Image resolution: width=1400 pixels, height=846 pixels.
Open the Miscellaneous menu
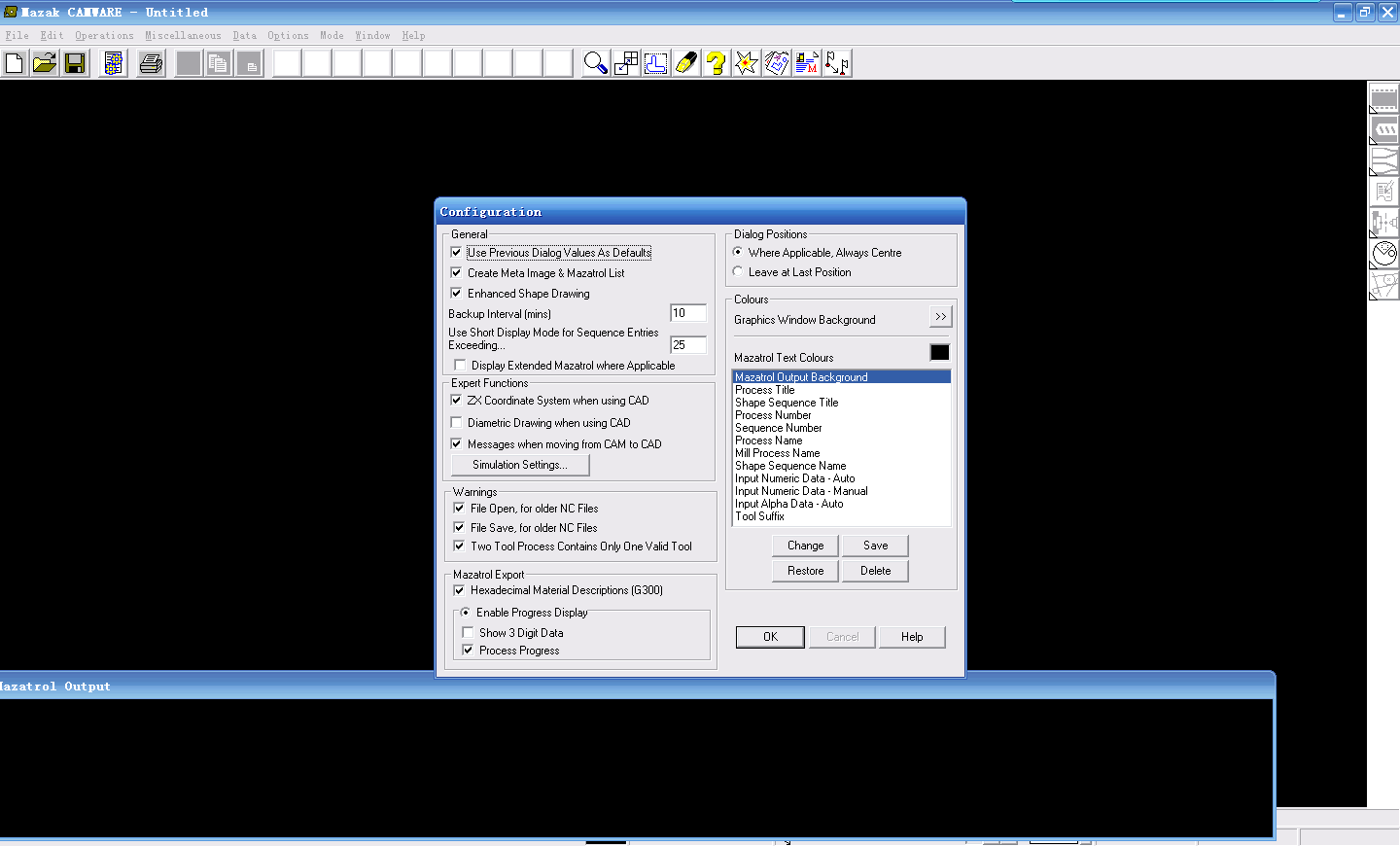click(x=183, y=35)
